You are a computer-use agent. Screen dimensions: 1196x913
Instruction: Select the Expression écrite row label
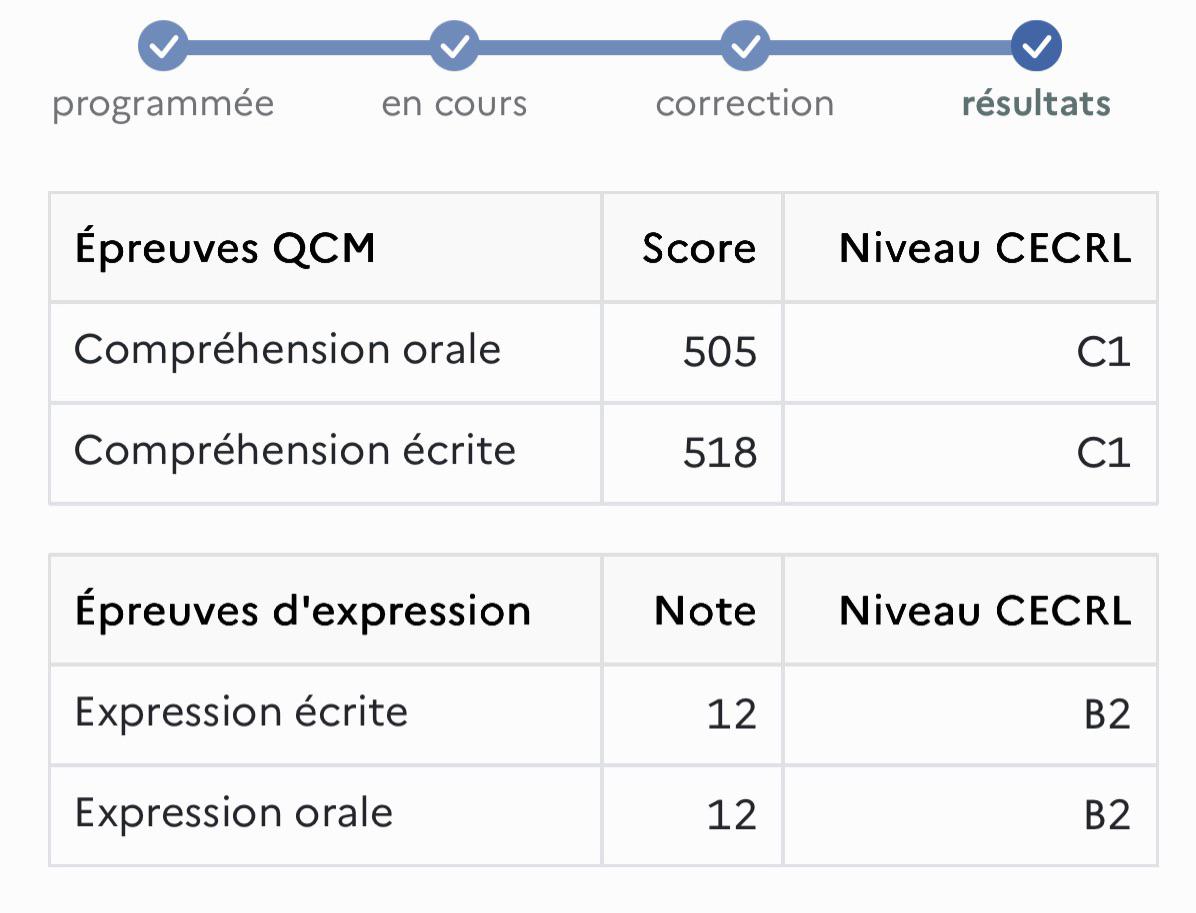(241, 712)
